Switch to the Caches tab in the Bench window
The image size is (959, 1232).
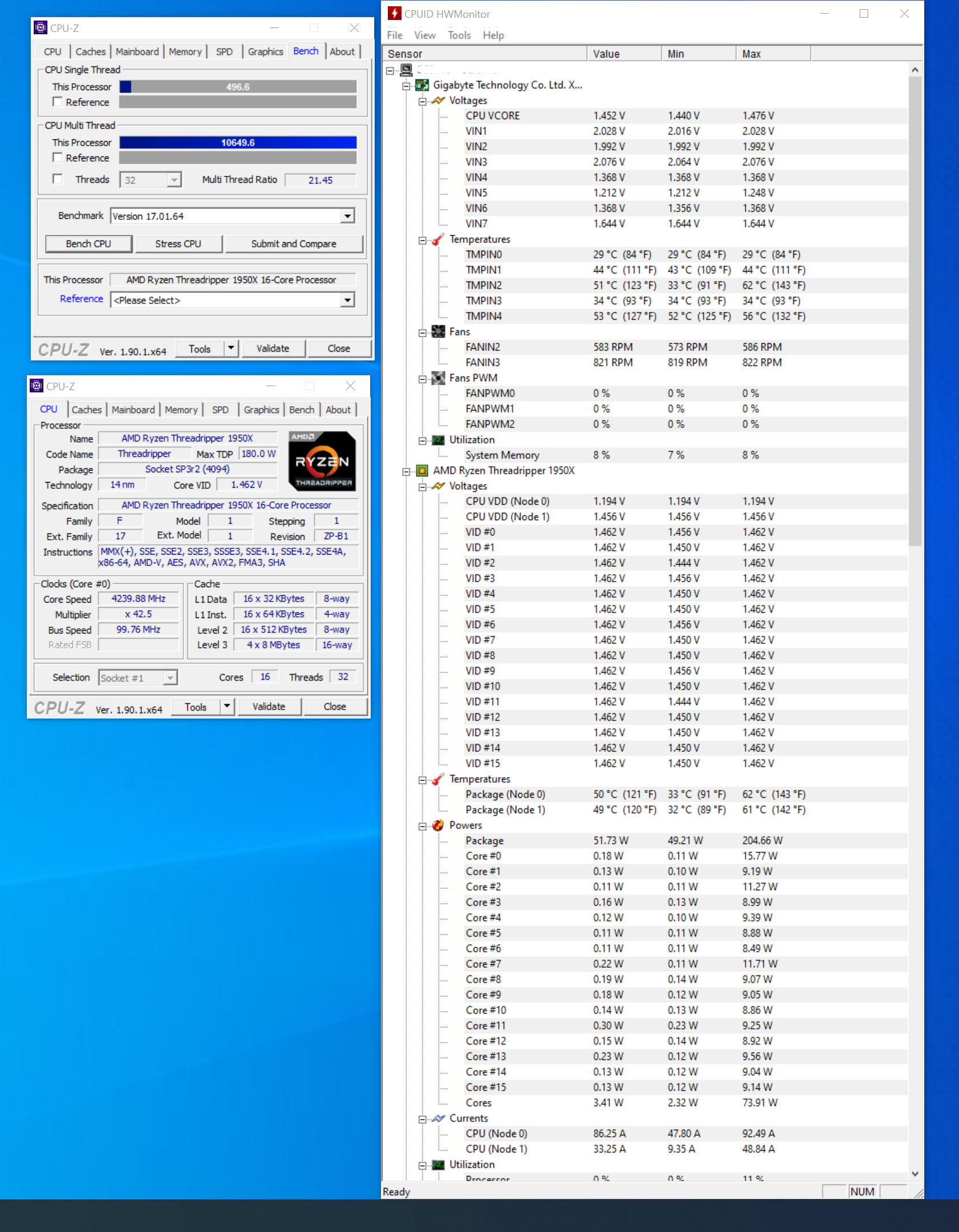tap(90, 51)
